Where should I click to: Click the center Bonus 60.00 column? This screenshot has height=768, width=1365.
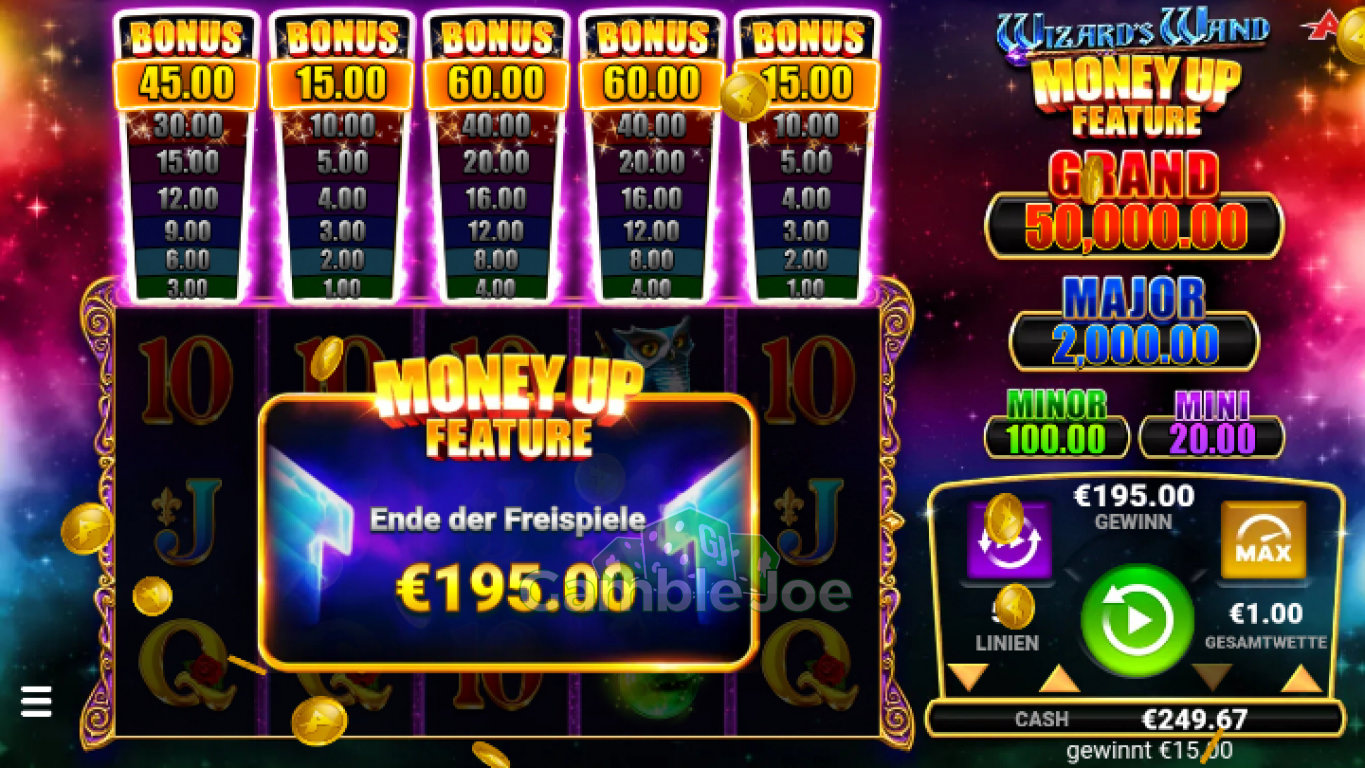click(497, 157)
